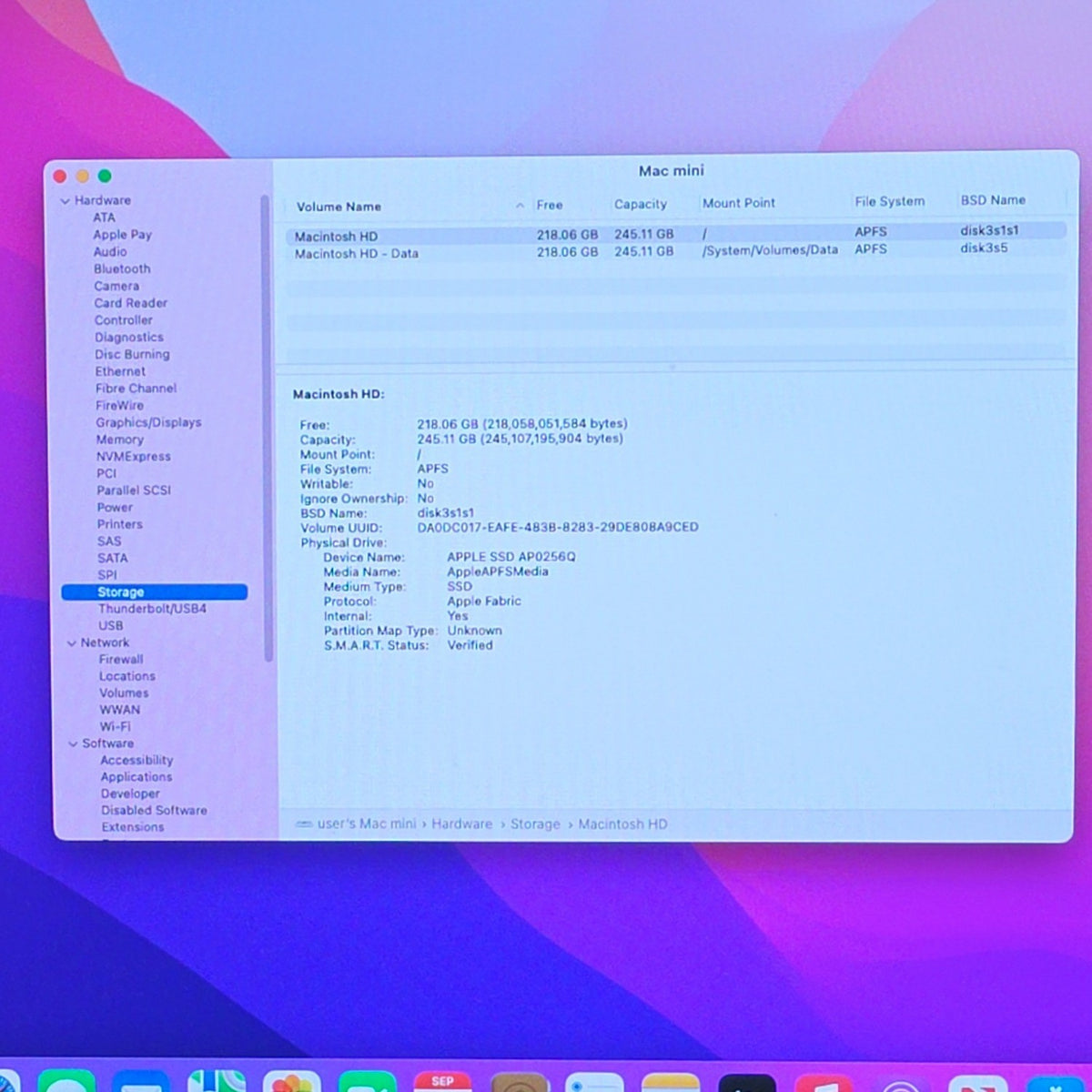Open the Controller entry
The height and width of the screenshot is (1092, 1092).
[123, 320]
